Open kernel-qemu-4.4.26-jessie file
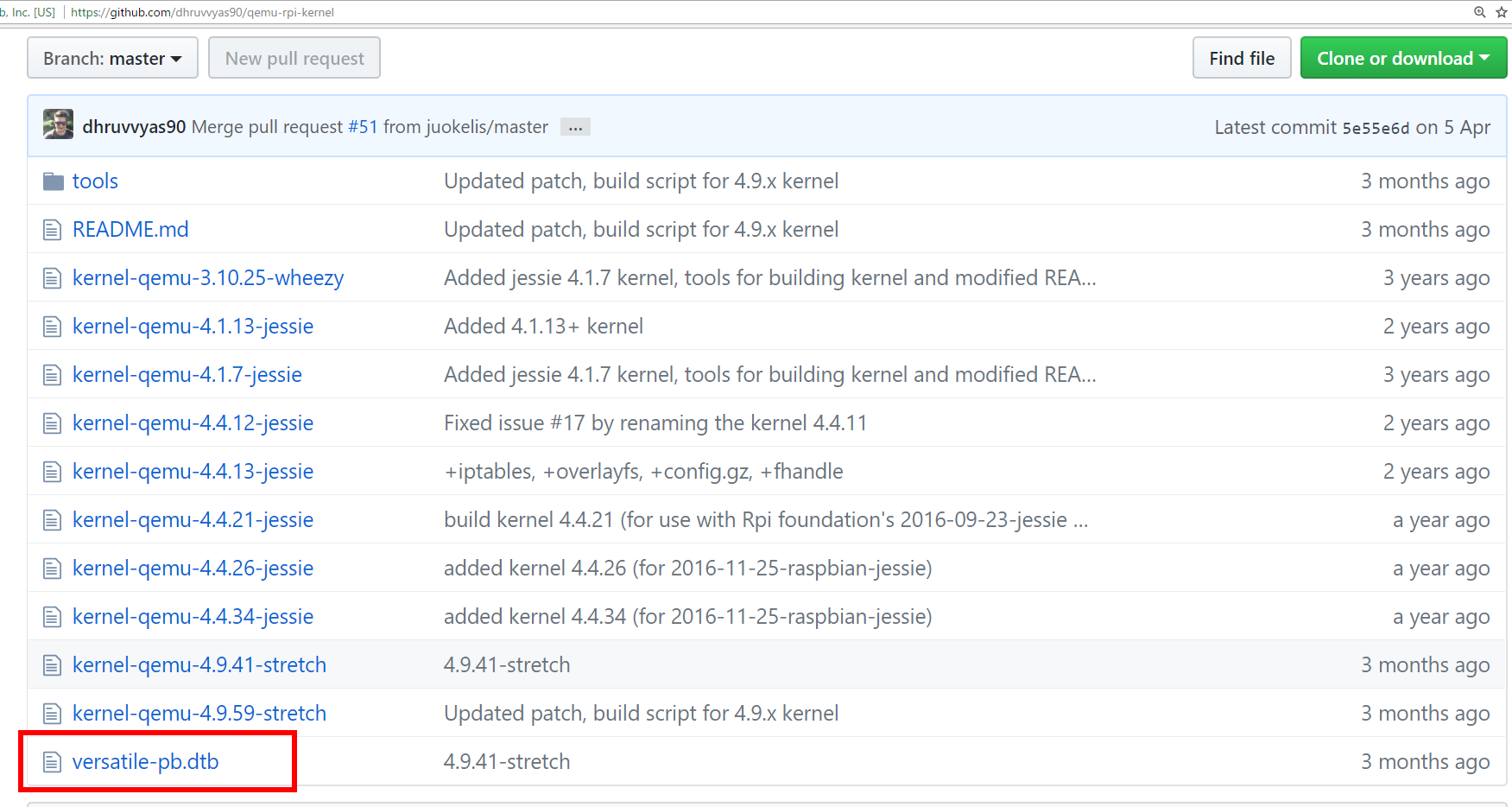1512x807 pixels. pyautogui.click(x=193, y=568)
